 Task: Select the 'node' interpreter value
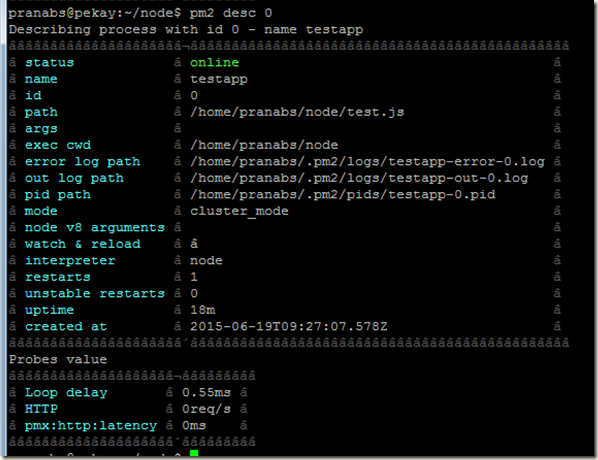point(206,261)
